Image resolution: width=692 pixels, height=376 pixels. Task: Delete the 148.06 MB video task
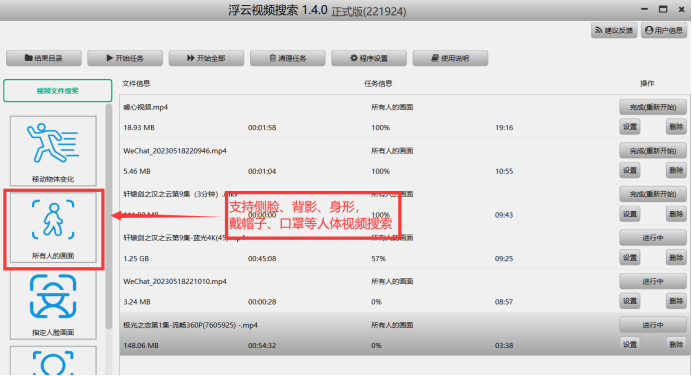(676, 345)
